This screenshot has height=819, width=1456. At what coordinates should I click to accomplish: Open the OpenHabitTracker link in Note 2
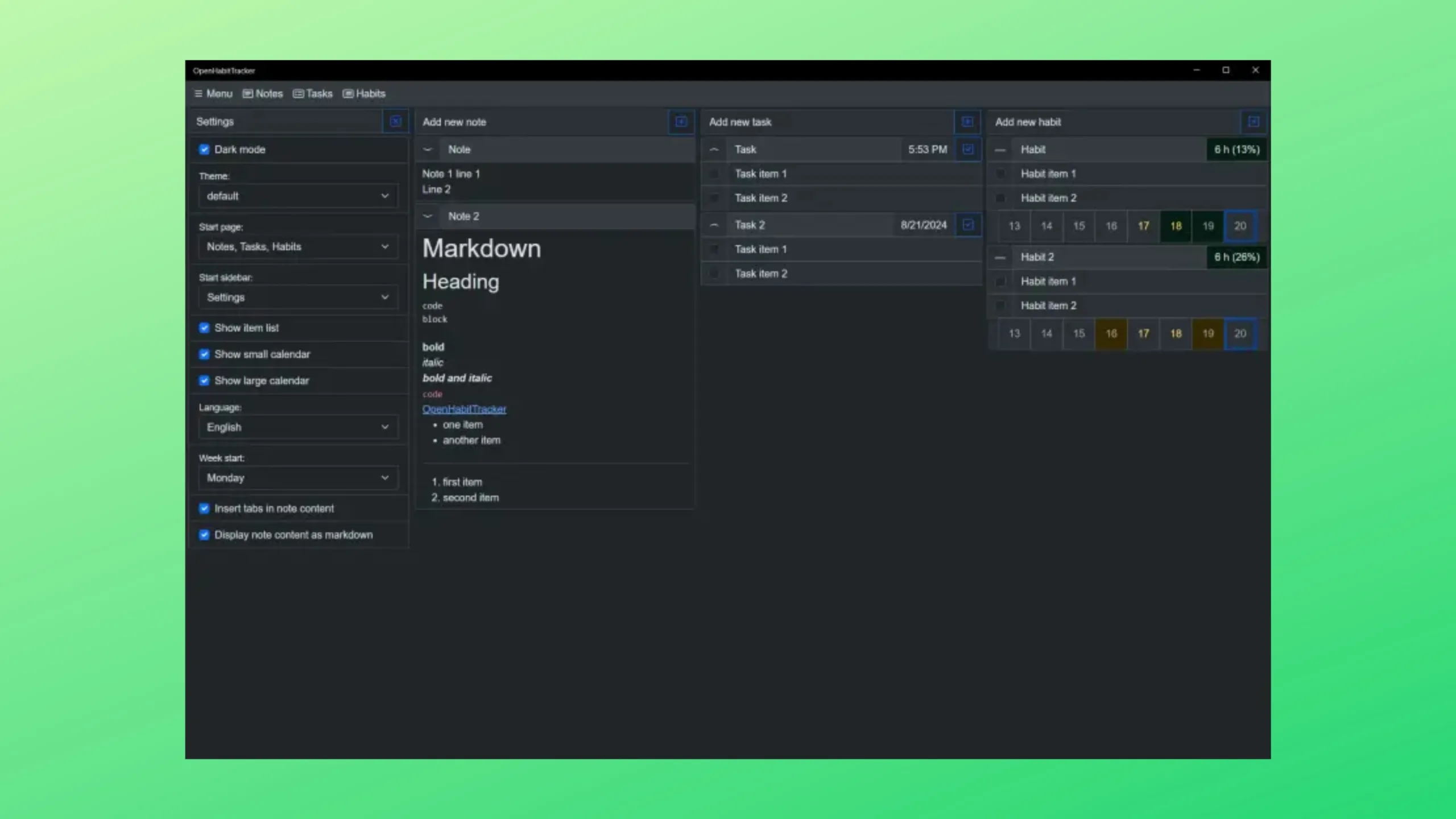coord(464,409)
